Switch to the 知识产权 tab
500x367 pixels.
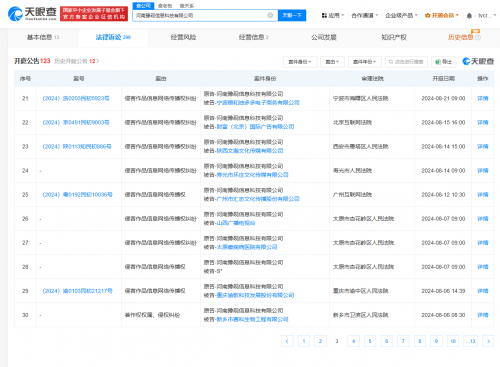click(x=394, y=37)
